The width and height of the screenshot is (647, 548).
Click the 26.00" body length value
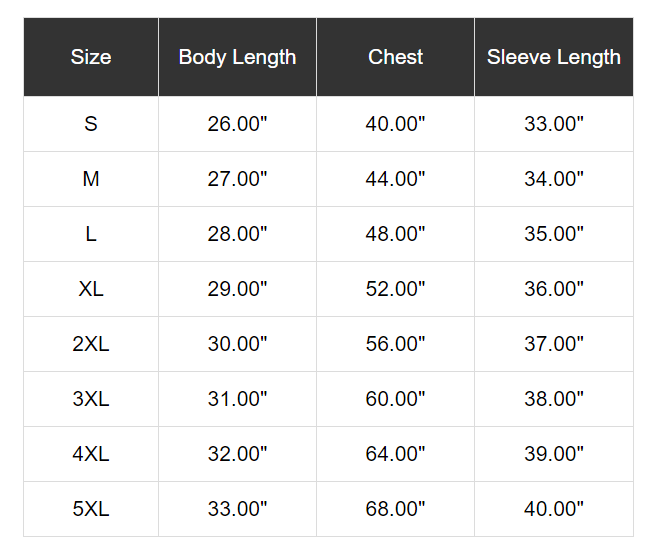click(x=237, y=124)
